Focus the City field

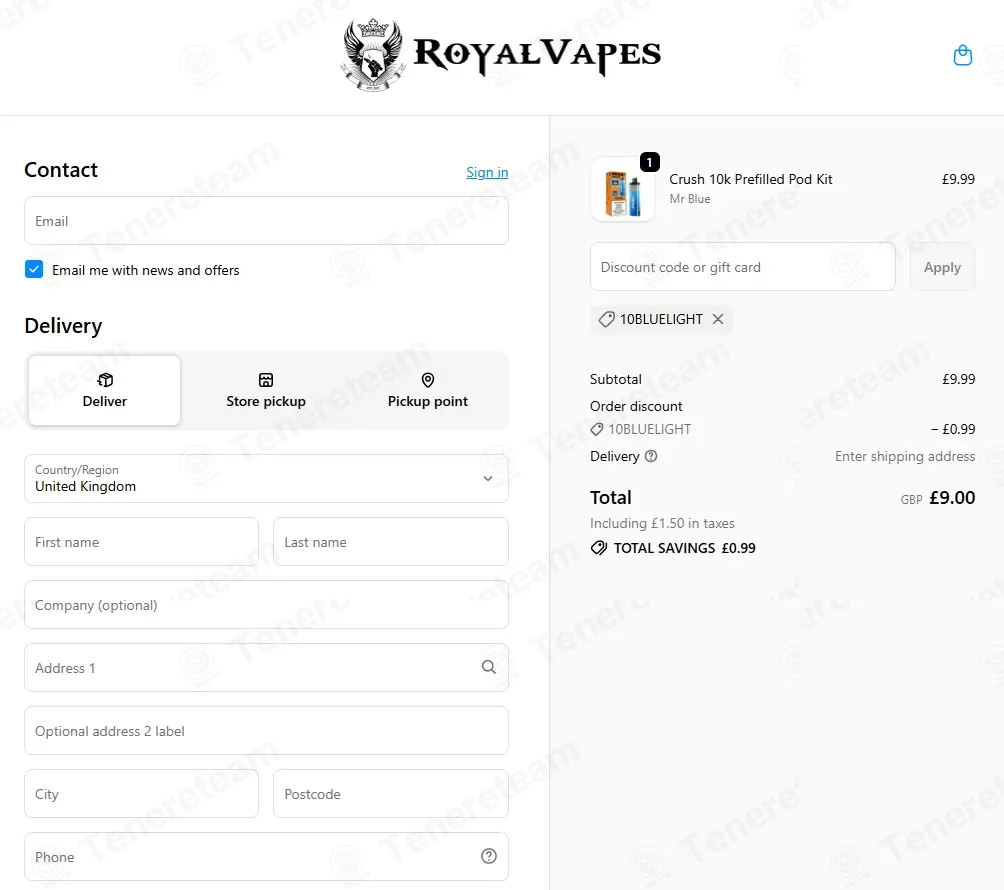(142, 793)
